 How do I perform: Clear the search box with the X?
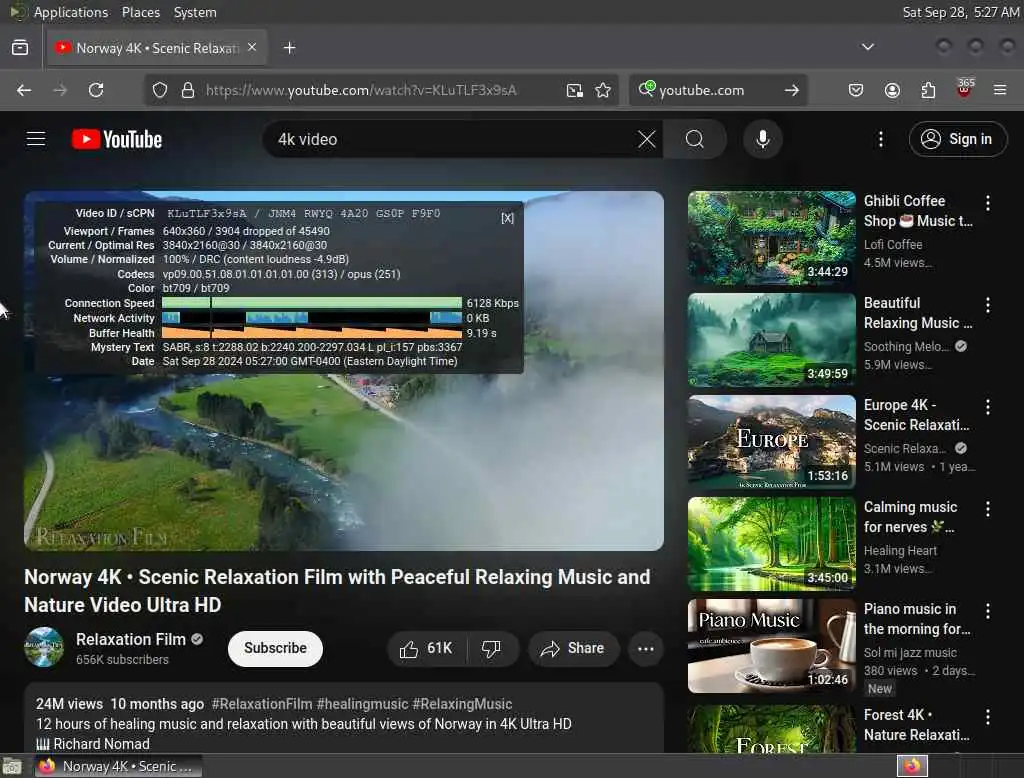[647, 139]
